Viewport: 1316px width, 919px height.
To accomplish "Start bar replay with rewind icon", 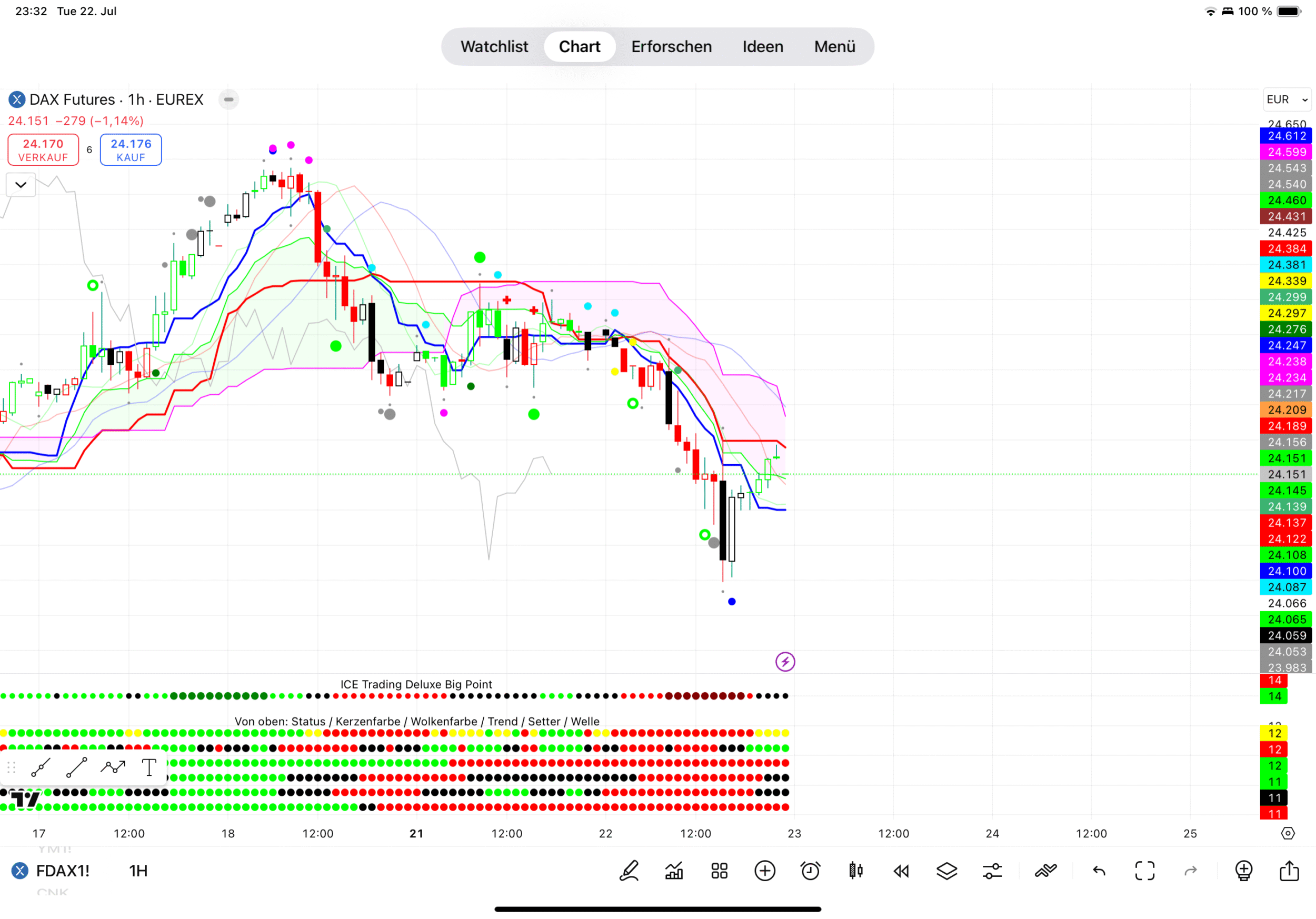I will pos(901,872).
